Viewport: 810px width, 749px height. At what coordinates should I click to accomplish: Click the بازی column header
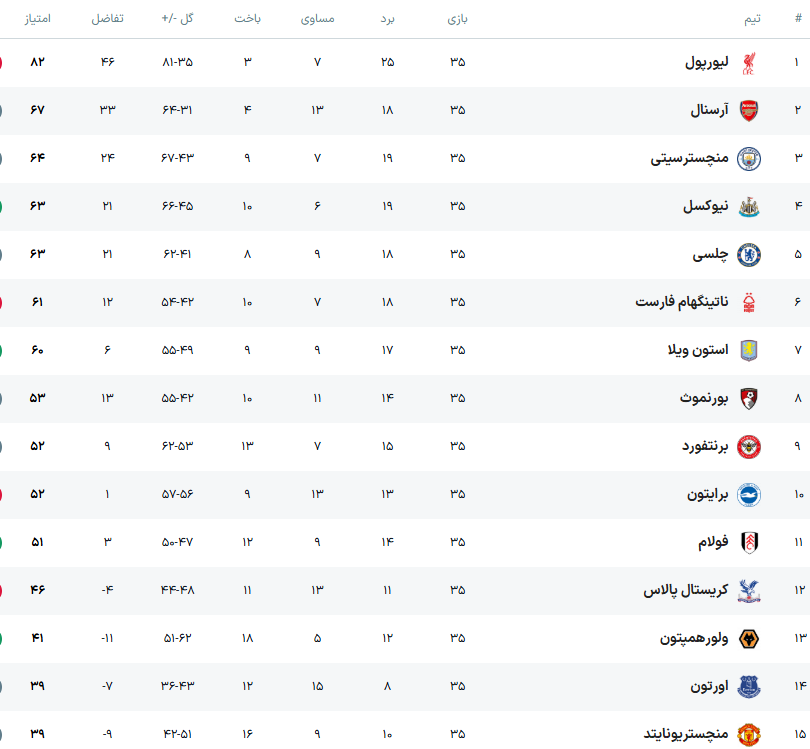click(457, 19)
